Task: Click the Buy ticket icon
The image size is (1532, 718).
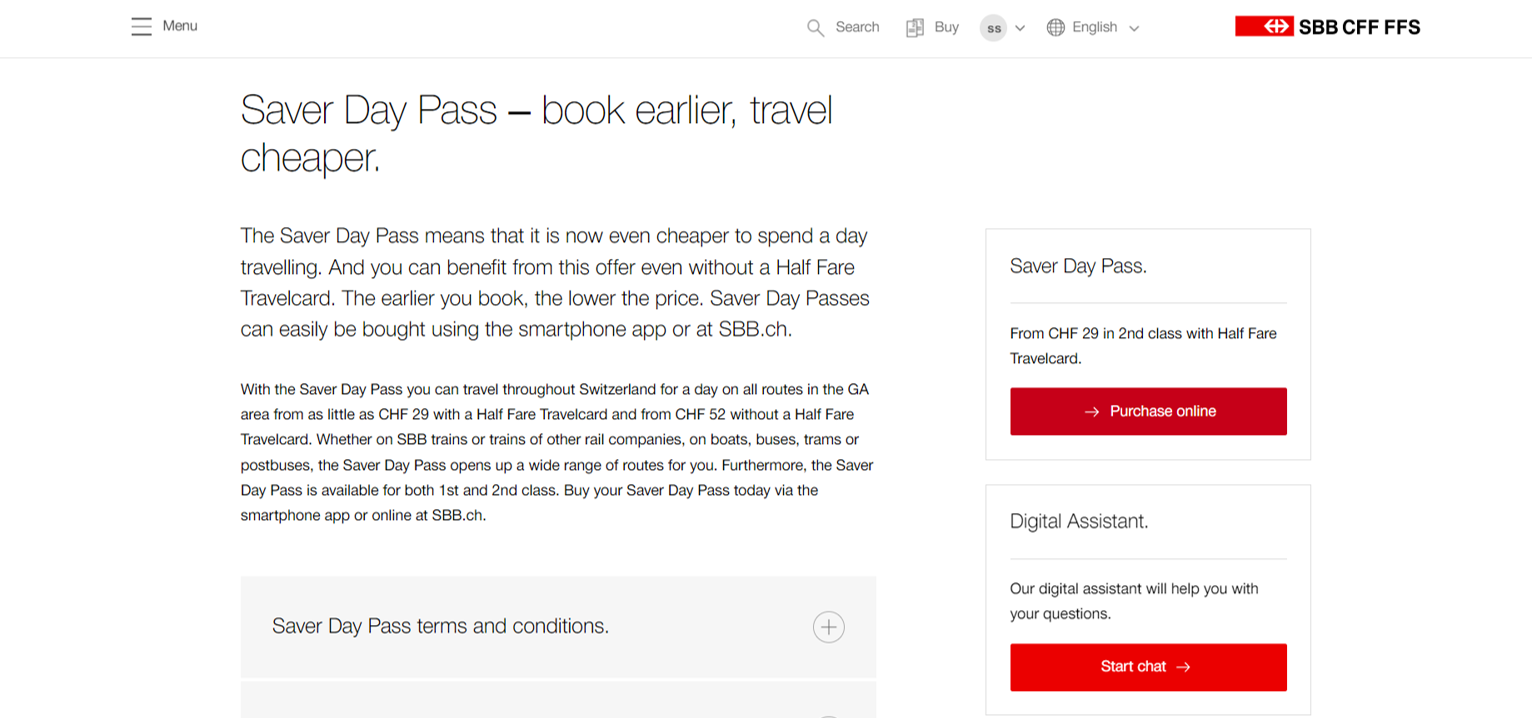Action: tap(914, 28)
